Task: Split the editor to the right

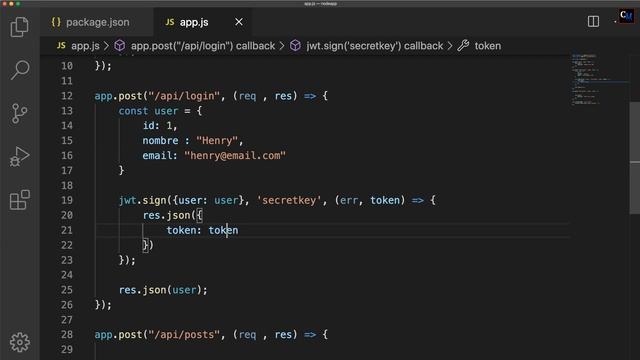Action: point(593,22)
